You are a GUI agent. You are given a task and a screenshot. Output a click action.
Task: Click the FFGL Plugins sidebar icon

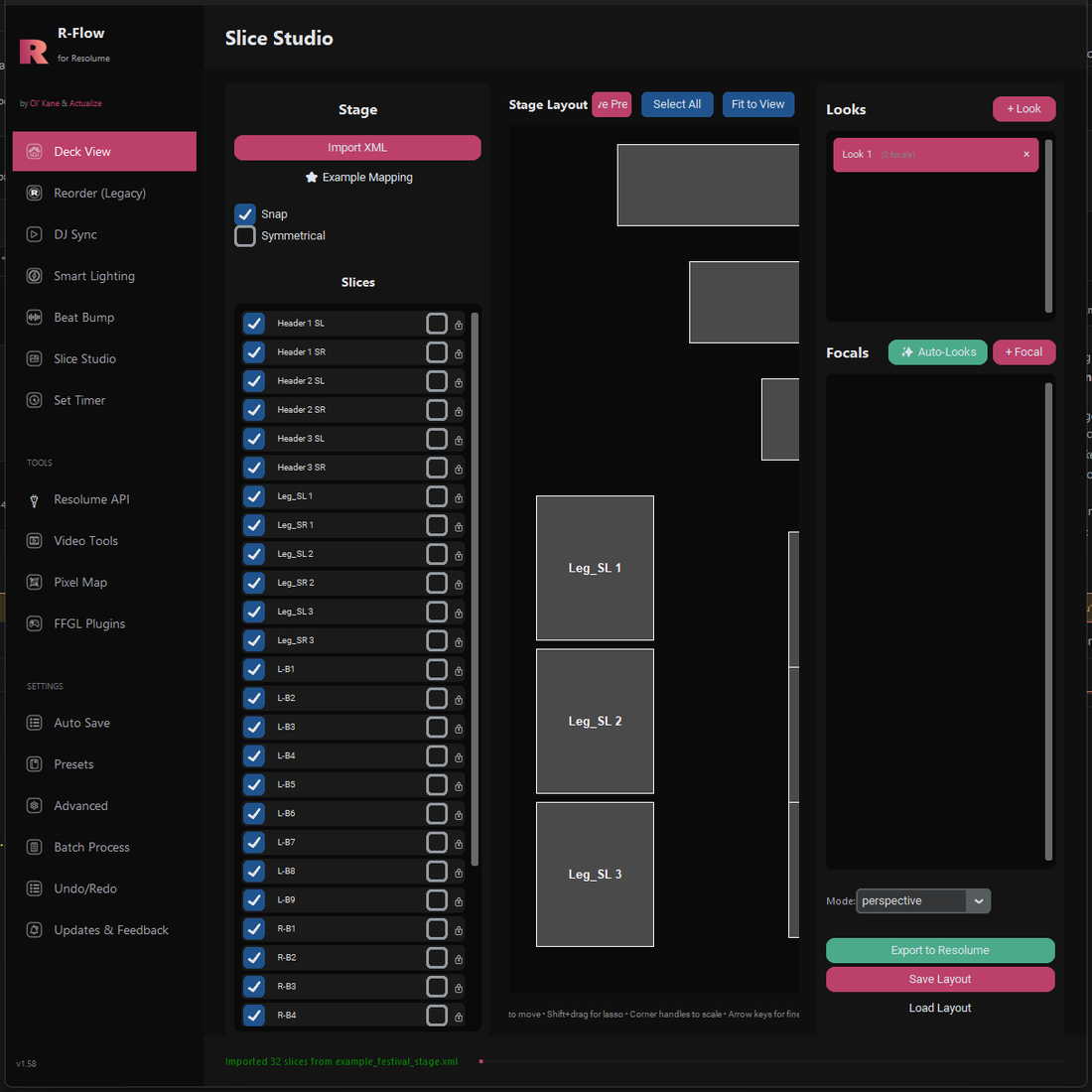tap(34, 624)
